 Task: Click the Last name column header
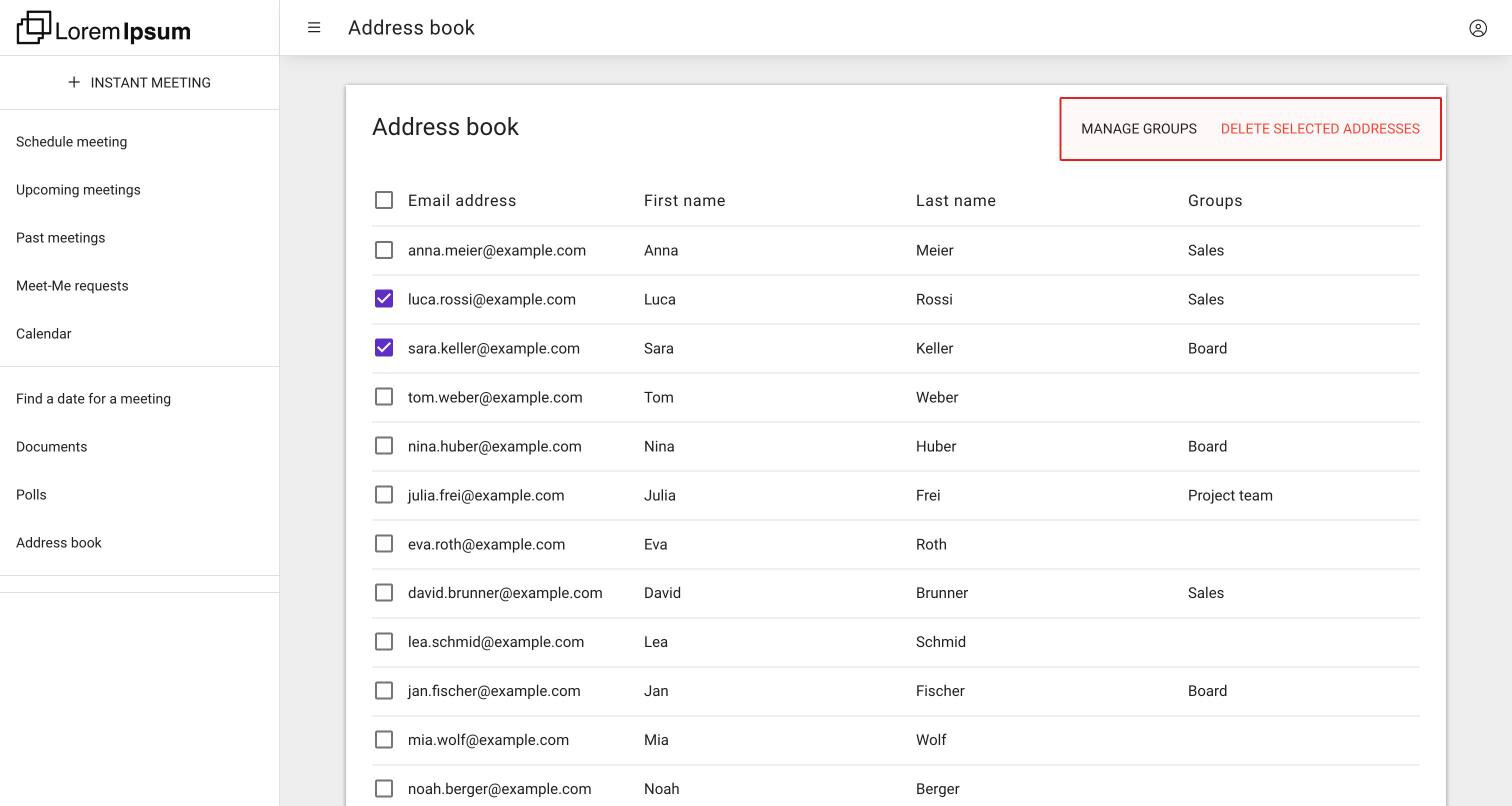click(956, 201)
